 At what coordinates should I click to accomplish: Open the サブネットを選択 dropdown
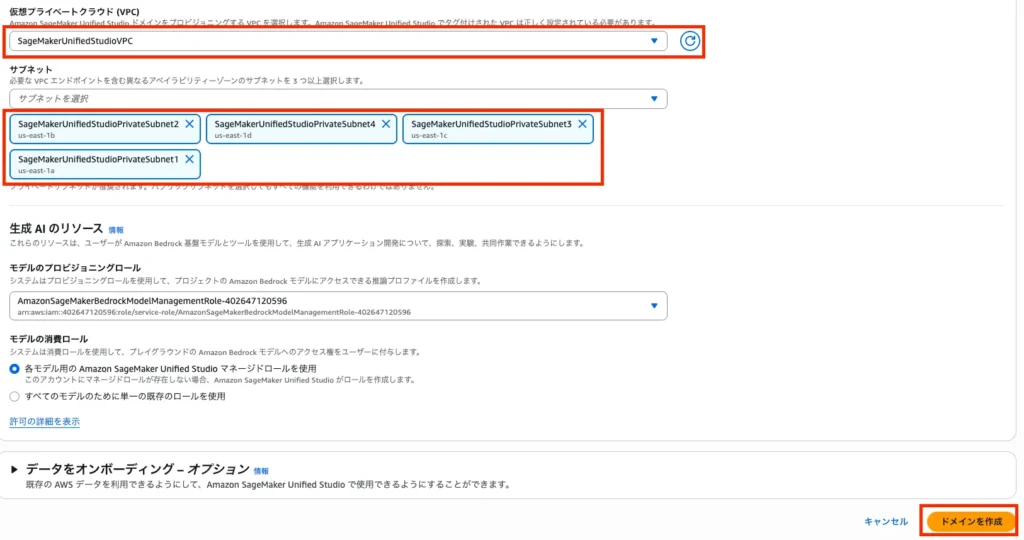tap(330, 98)
